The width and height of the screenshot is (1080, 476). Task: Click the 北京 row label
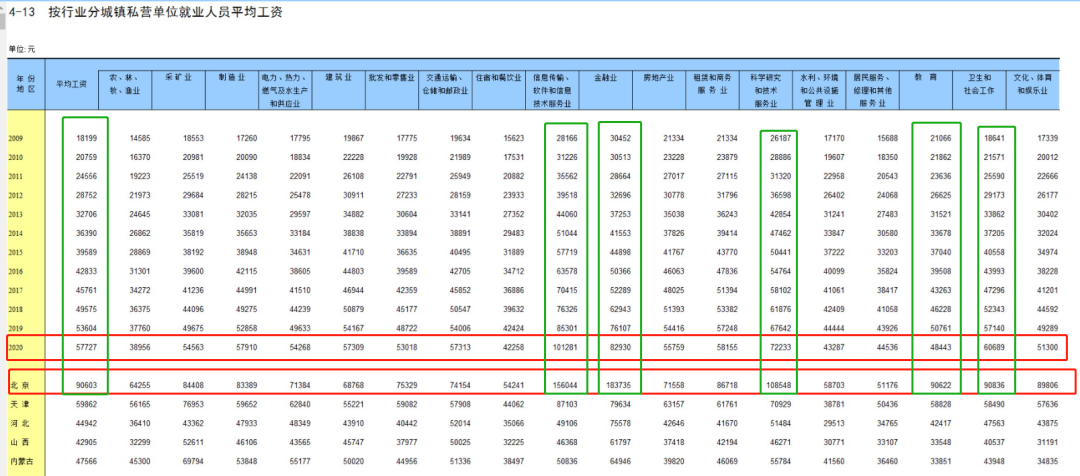tap(19, 387)
